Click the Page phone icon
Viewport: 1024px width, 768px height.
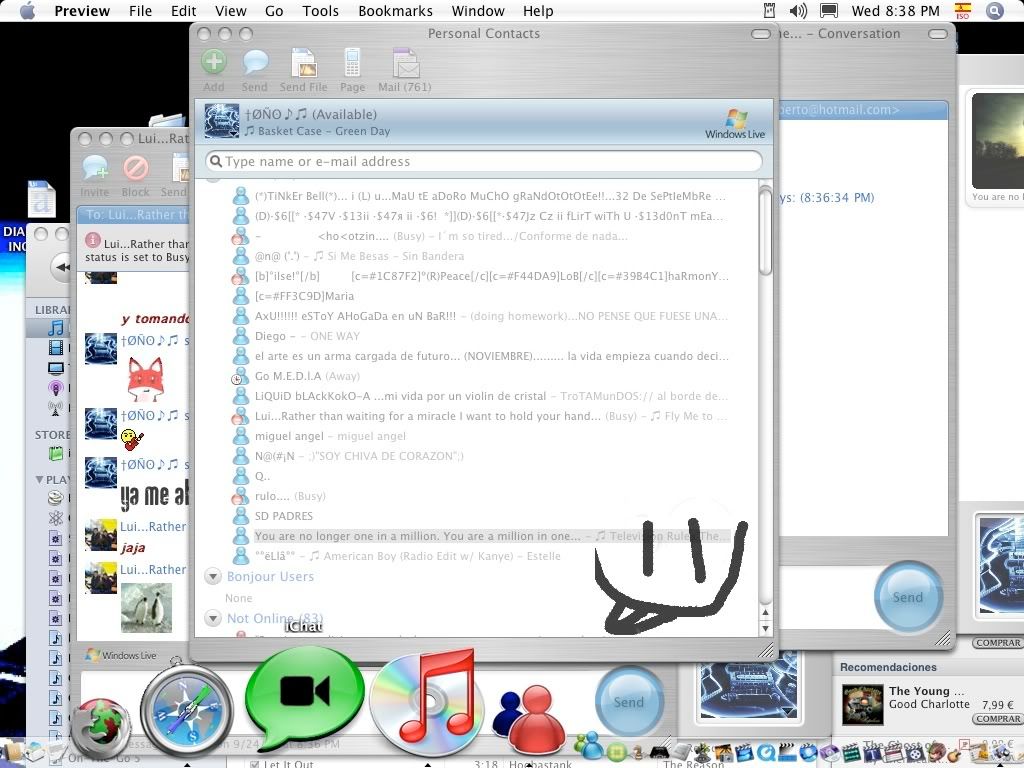coord(352,63)
